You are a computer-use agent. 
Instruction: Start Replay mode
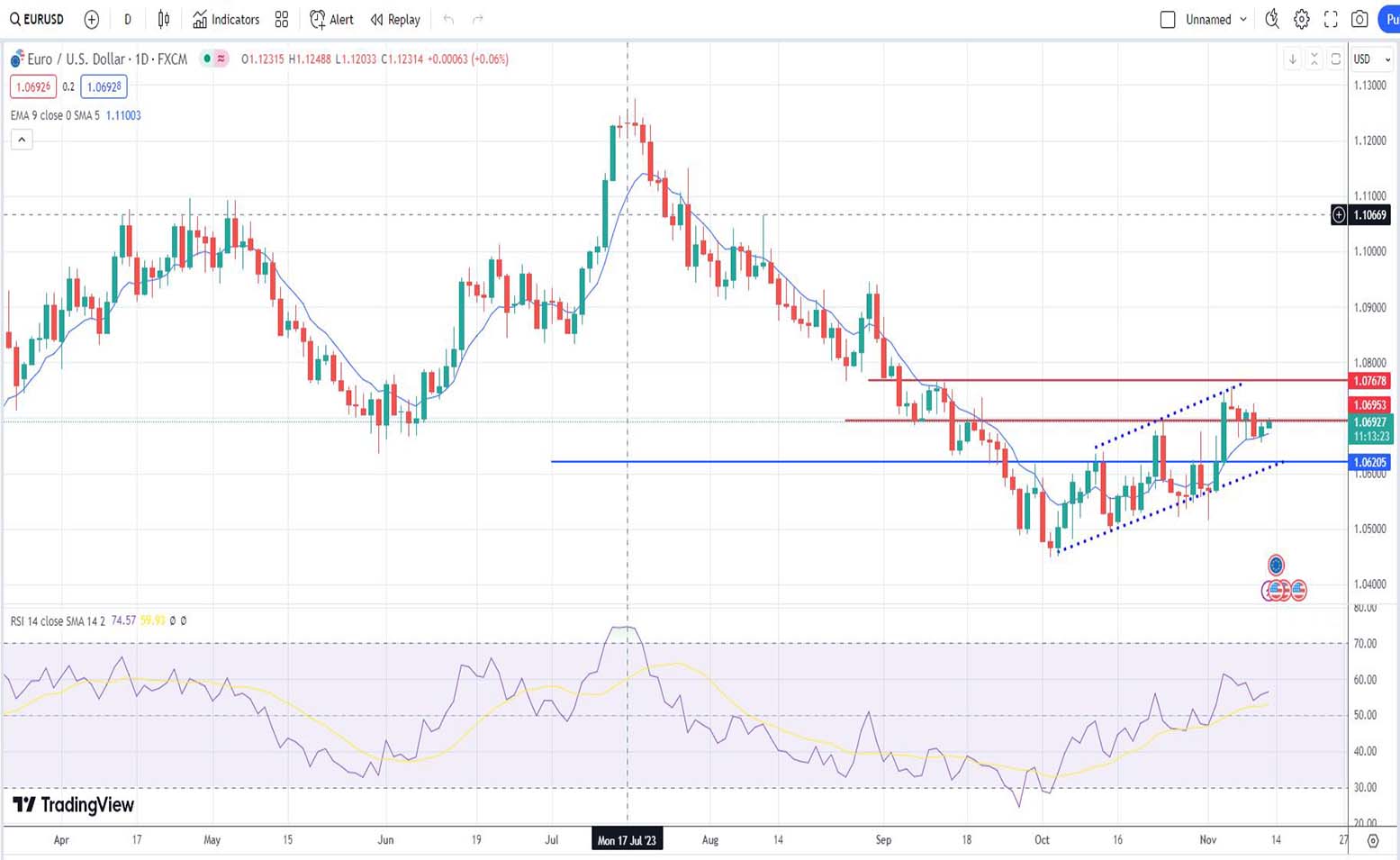click(395, 19)
